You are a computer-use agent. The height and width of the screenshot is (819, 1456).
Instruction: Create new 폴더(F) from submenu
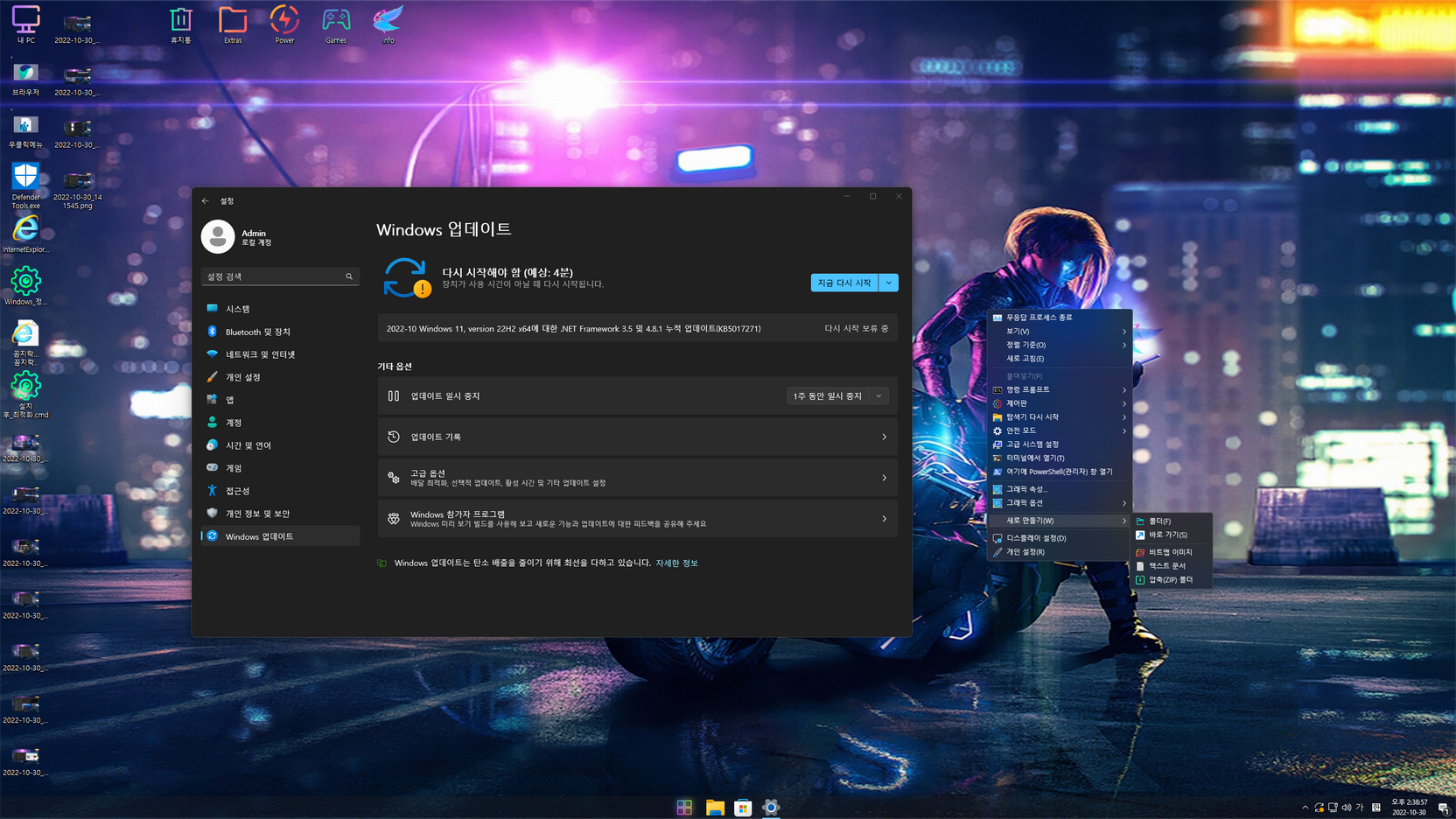[1172, 521]
